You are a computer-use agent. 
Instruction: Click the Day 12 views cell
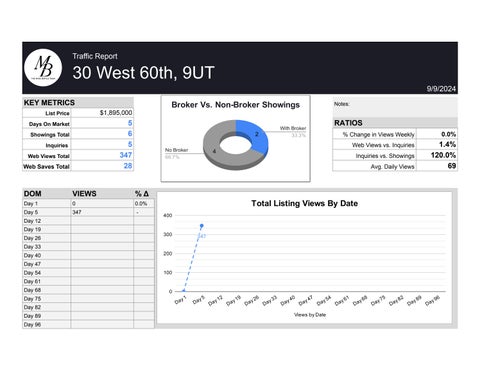(x=102, y=221)
